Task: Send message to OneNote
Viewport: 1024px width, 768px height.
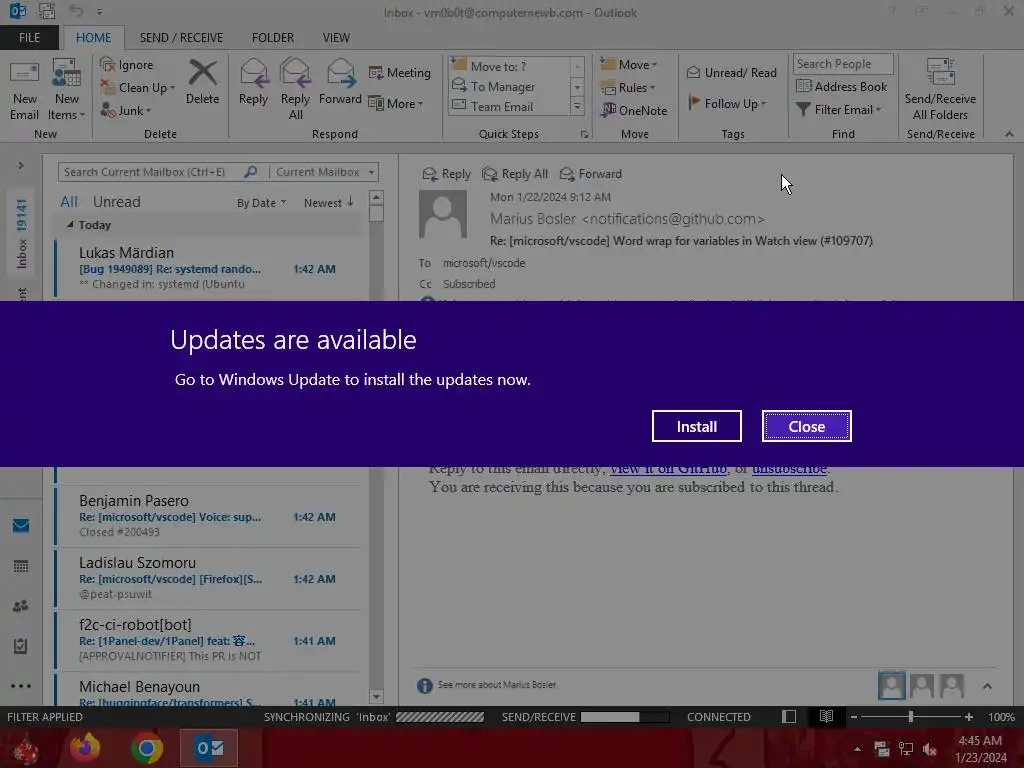Action: tap(634, 110)
